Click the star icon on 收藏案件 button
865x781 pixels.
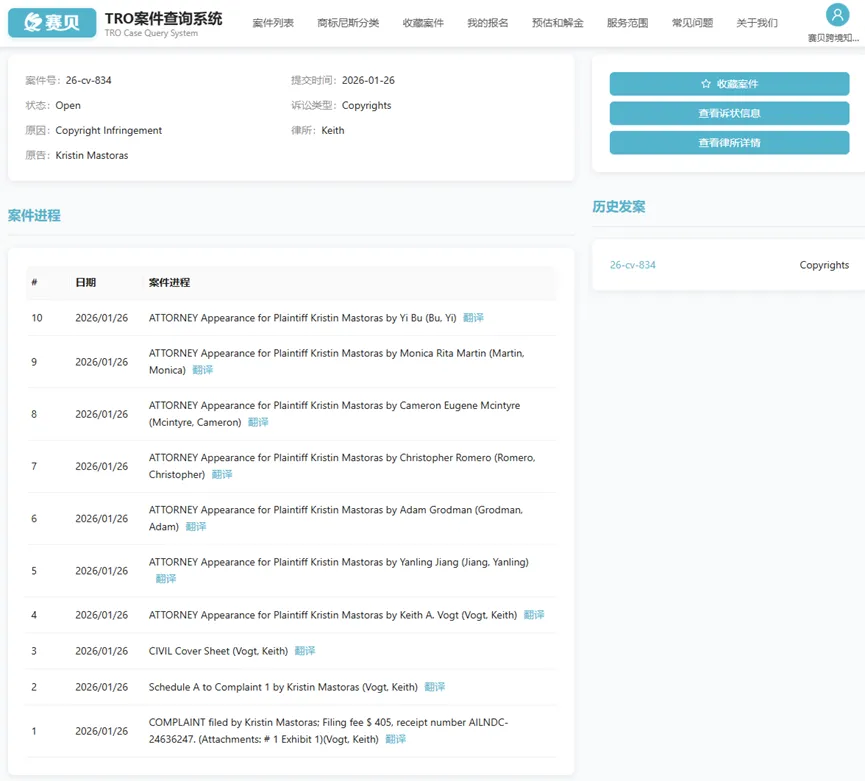(x=706, y=84)
